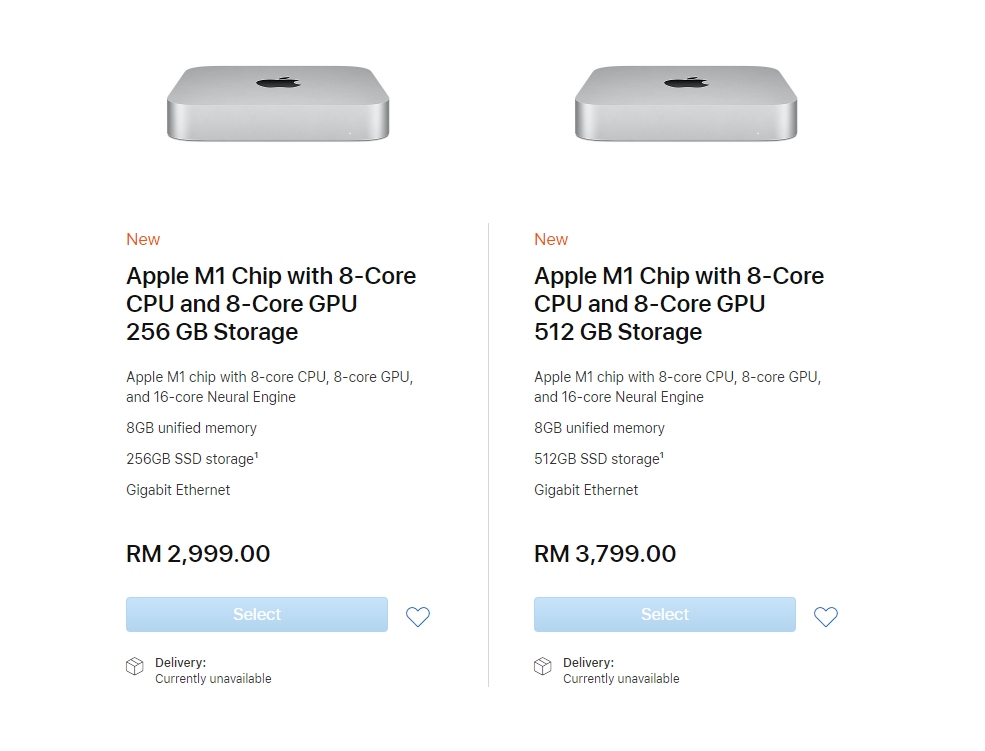Open footnote 1 next to 256GB SSD storage
The width and height of the screenshot is (985, 751).
point(258,455)
